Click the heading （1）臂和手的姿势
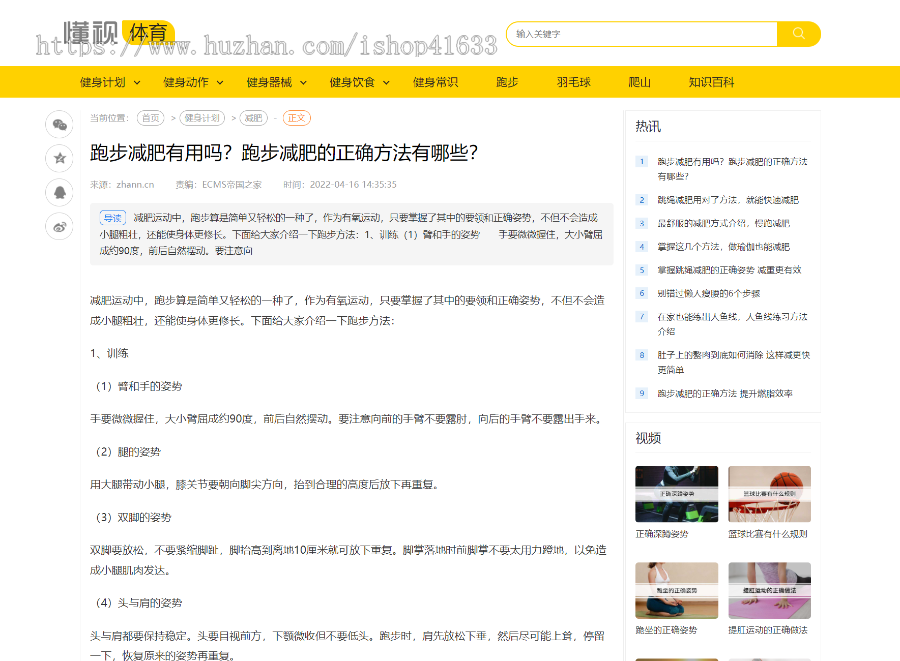 pos(136,386)
